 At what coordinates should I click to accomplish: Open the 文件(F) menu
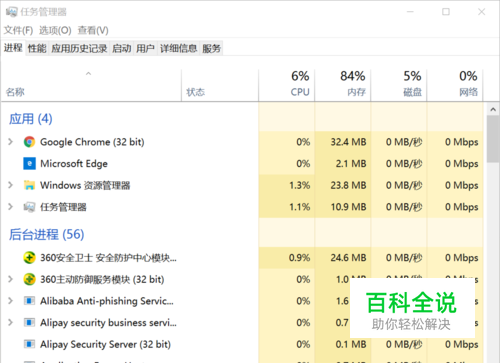[x=18, y=31]
